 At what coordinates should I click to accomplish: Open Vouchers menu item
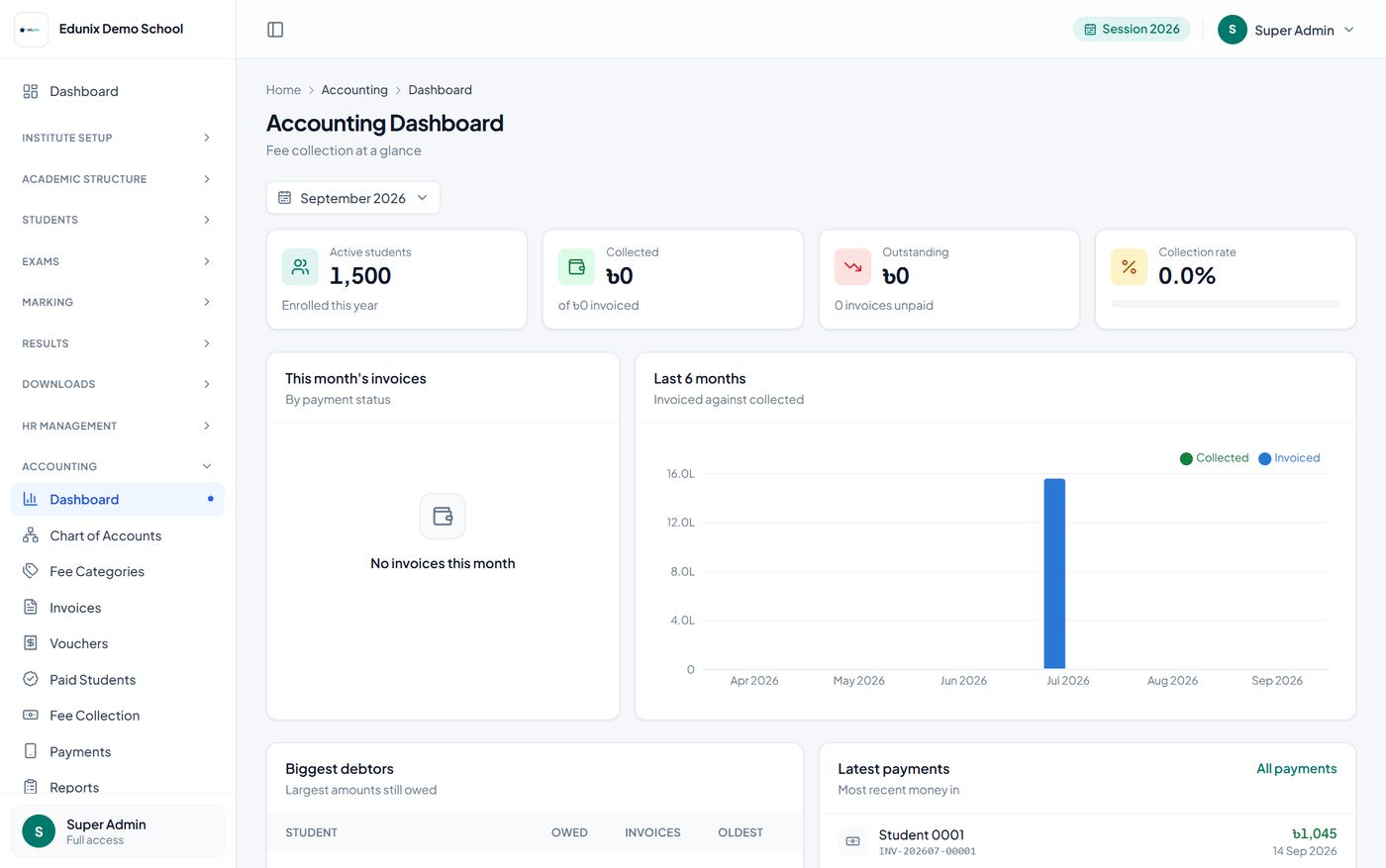[x=118, y=643]
